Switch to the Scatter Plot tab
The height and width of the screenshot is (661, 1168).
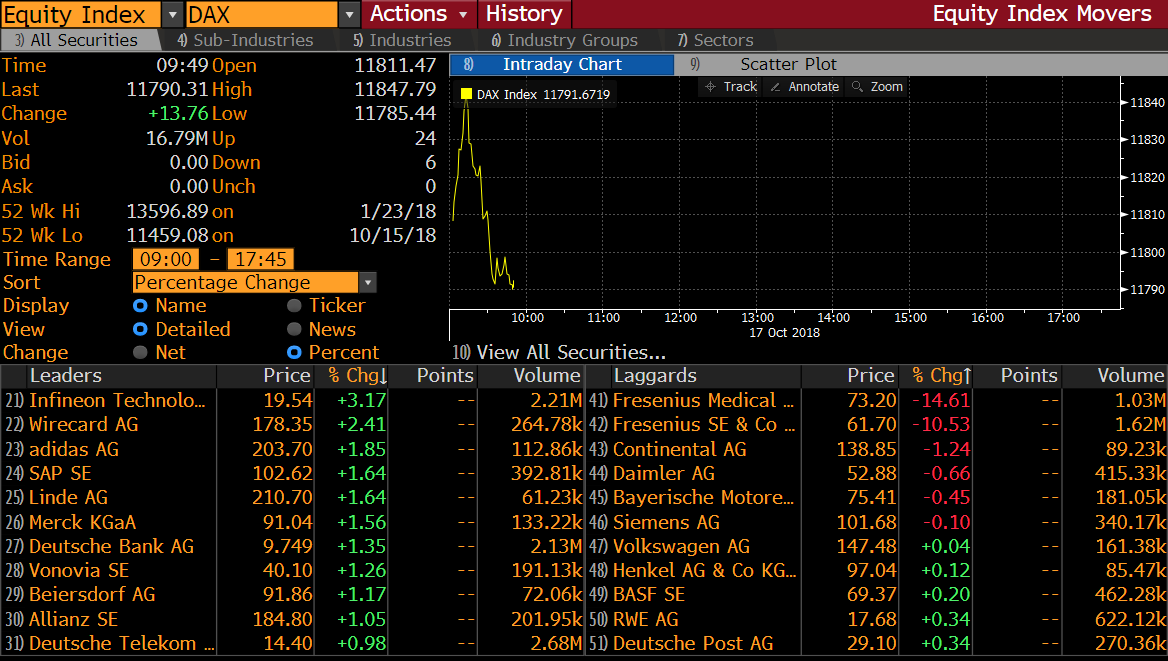[x=788, y=64]
